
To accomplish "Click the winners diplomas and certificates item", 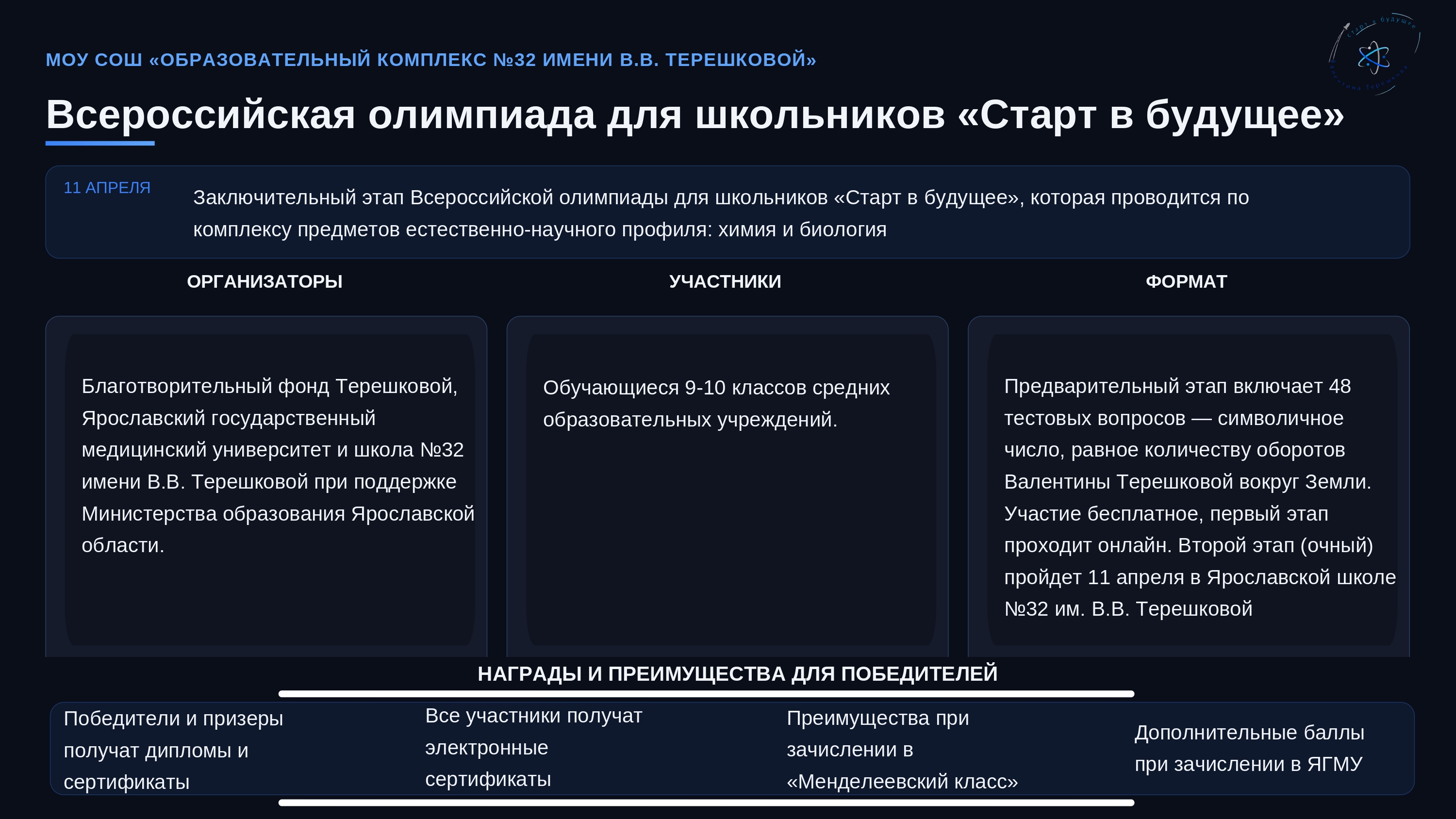I will 173,750.
